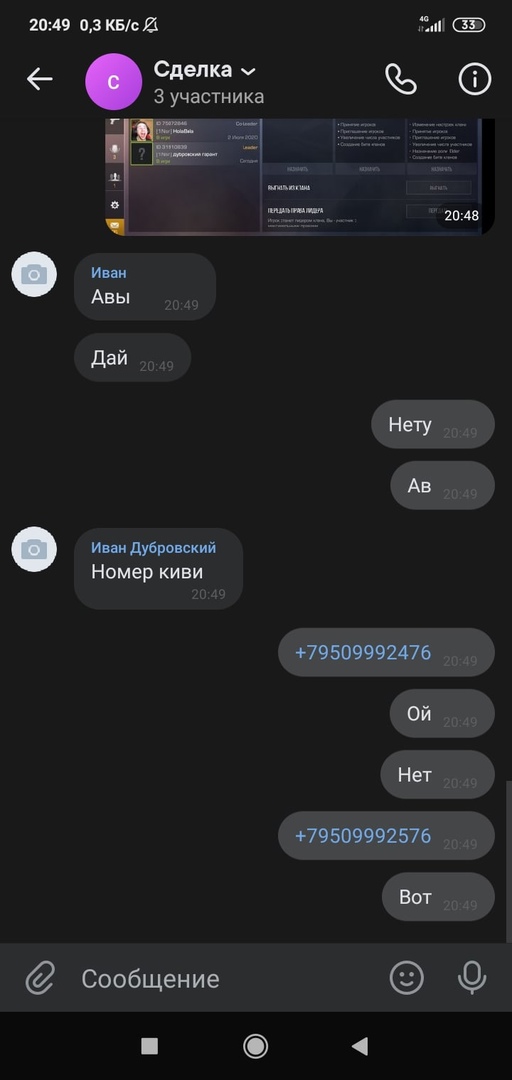The height and width of the screenshot is (1080, 512).
Task: Tap the Номер киви message bubble
Action: coord(158,569)
